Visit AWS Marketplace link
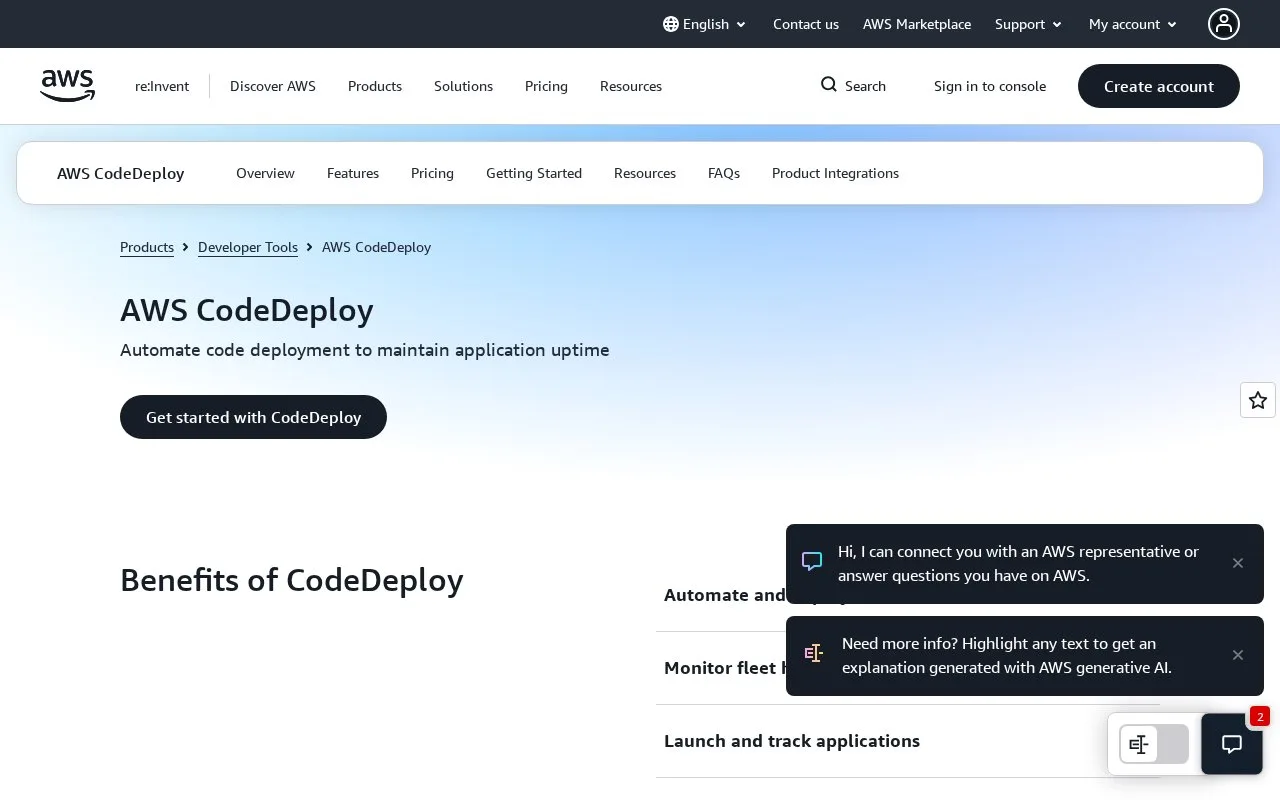The height and width of the screenshot is (800, 1280). (917, 24)
